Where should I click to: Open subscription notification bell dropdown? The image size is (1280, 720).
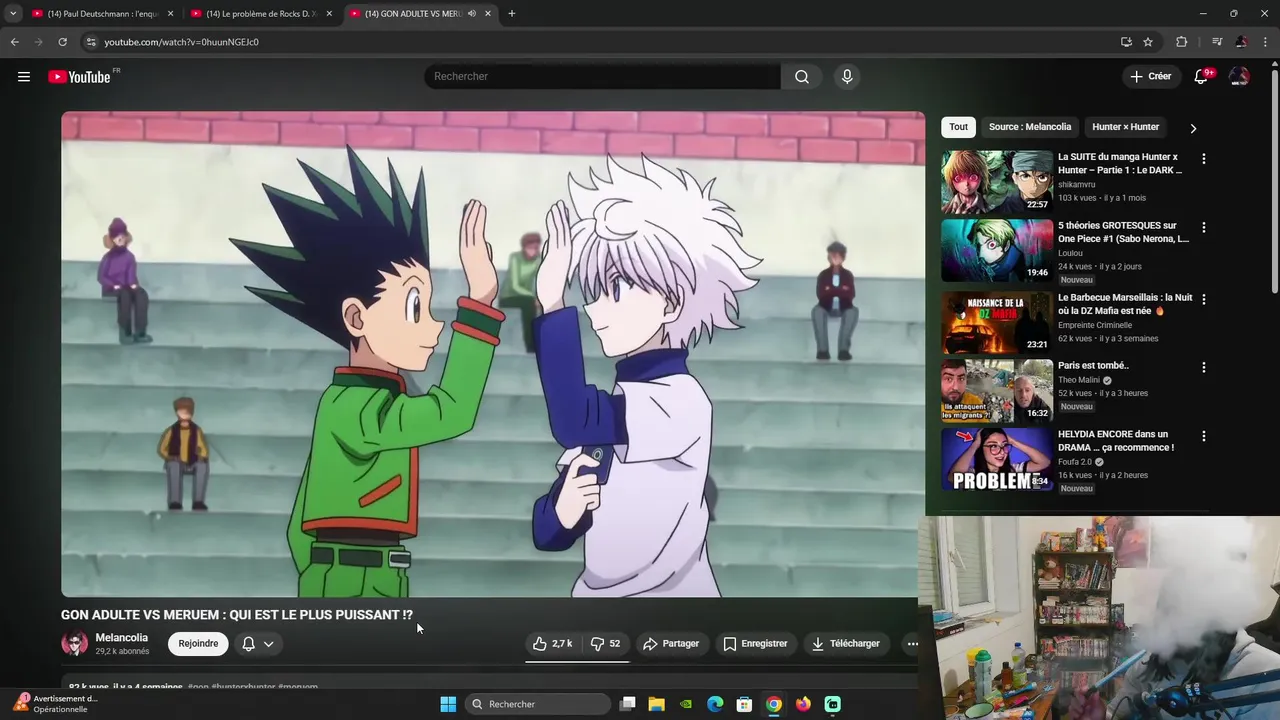click(258, 644)
